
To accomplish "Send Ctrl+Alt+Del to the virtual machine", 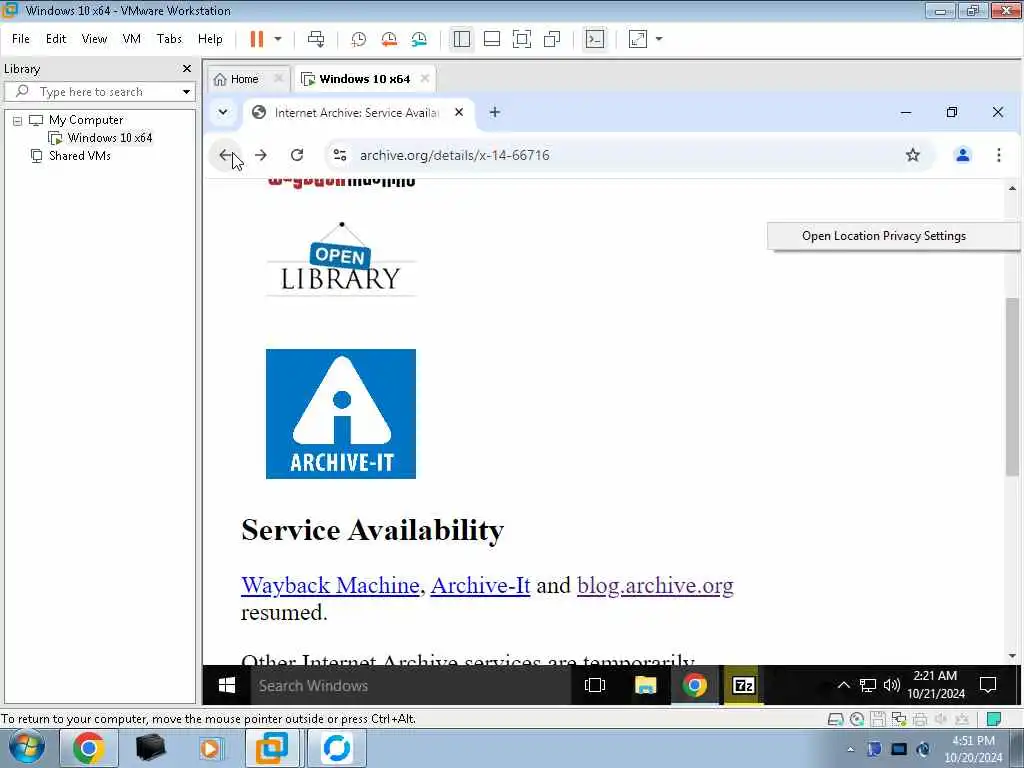I will [316, 39].
